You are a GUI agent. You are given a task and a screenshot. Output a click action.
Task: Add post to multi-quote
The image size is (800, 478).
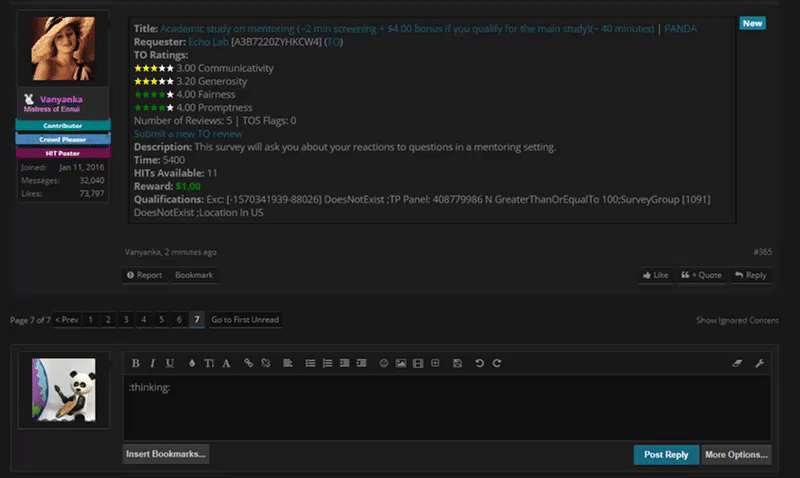pyautogui.click(x=702, y=275)
